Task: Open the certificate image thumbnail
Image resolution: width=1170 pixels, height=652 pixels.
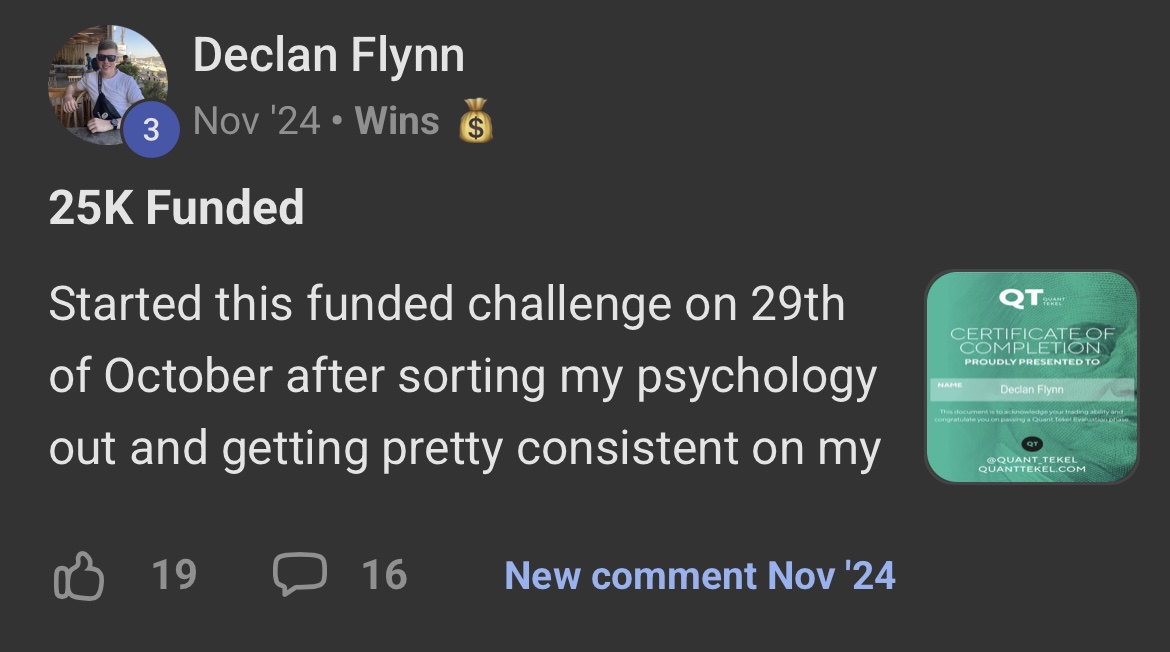Action: point(1031,377)
